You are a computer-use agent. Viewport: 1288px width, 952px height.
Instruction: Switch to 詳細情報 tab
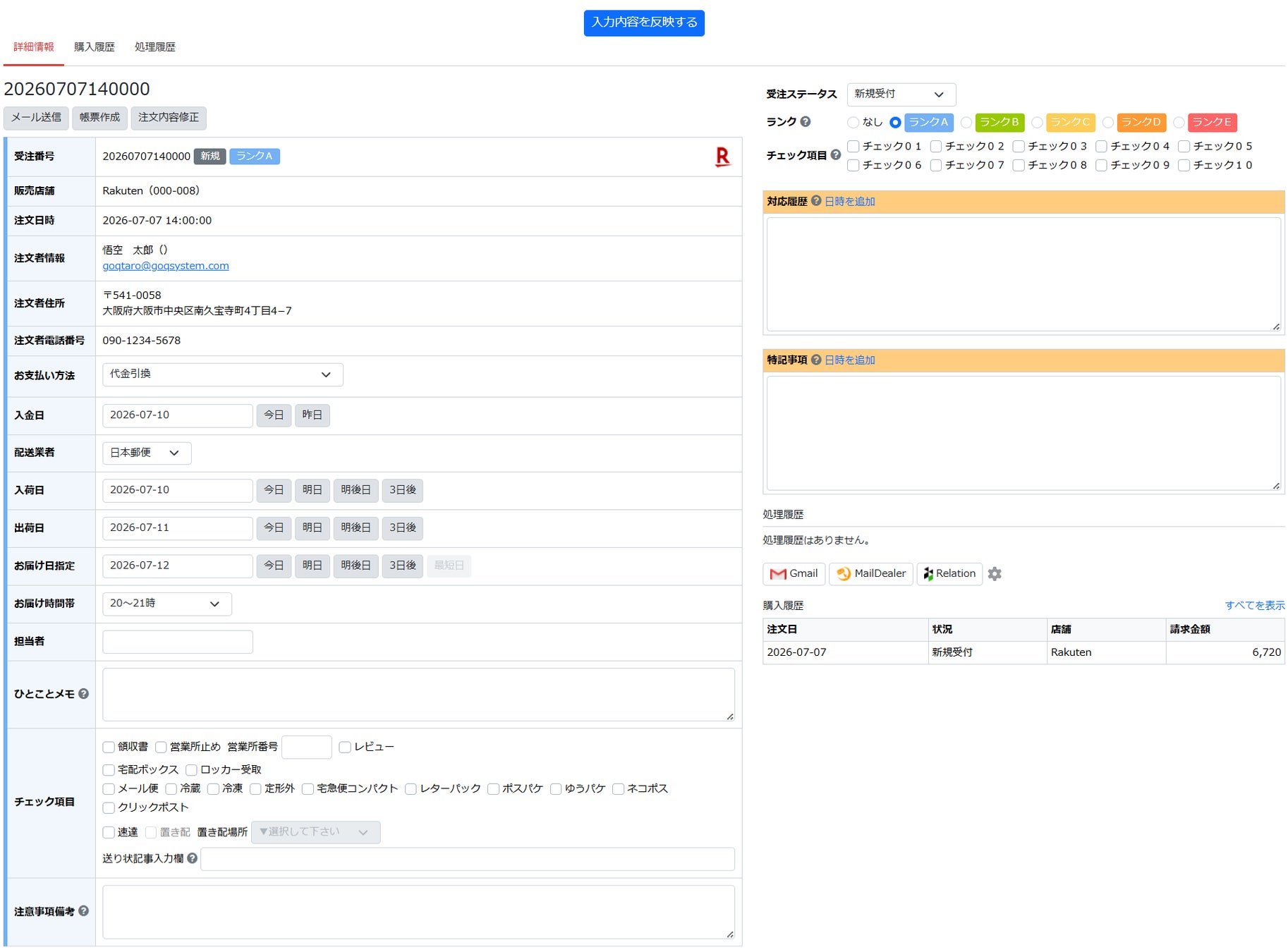click(34, 47)
